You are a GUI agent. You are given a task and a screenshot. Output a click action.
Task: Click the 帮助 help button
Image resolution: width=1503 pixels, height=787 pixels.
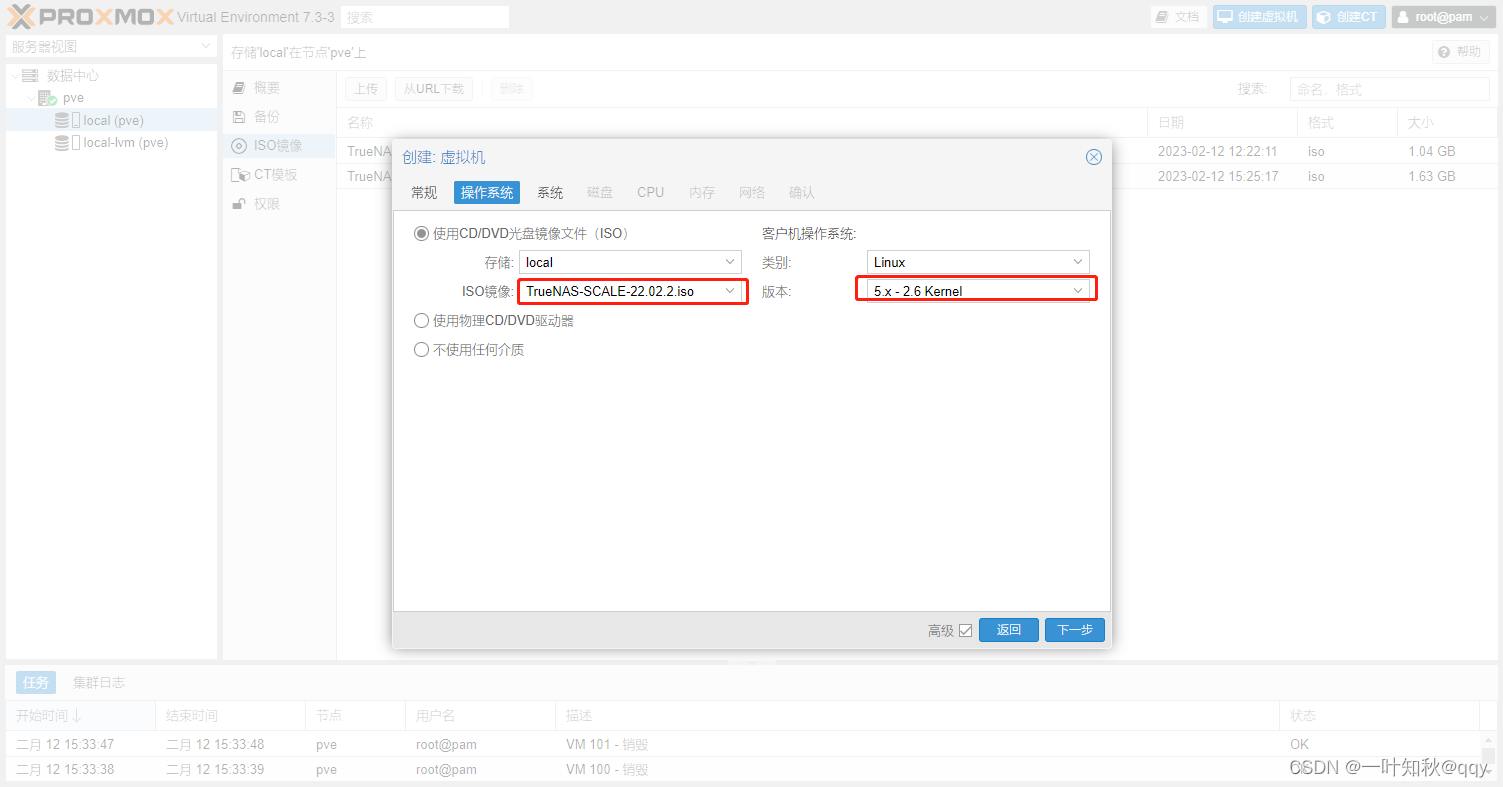tap(1460, 52)
